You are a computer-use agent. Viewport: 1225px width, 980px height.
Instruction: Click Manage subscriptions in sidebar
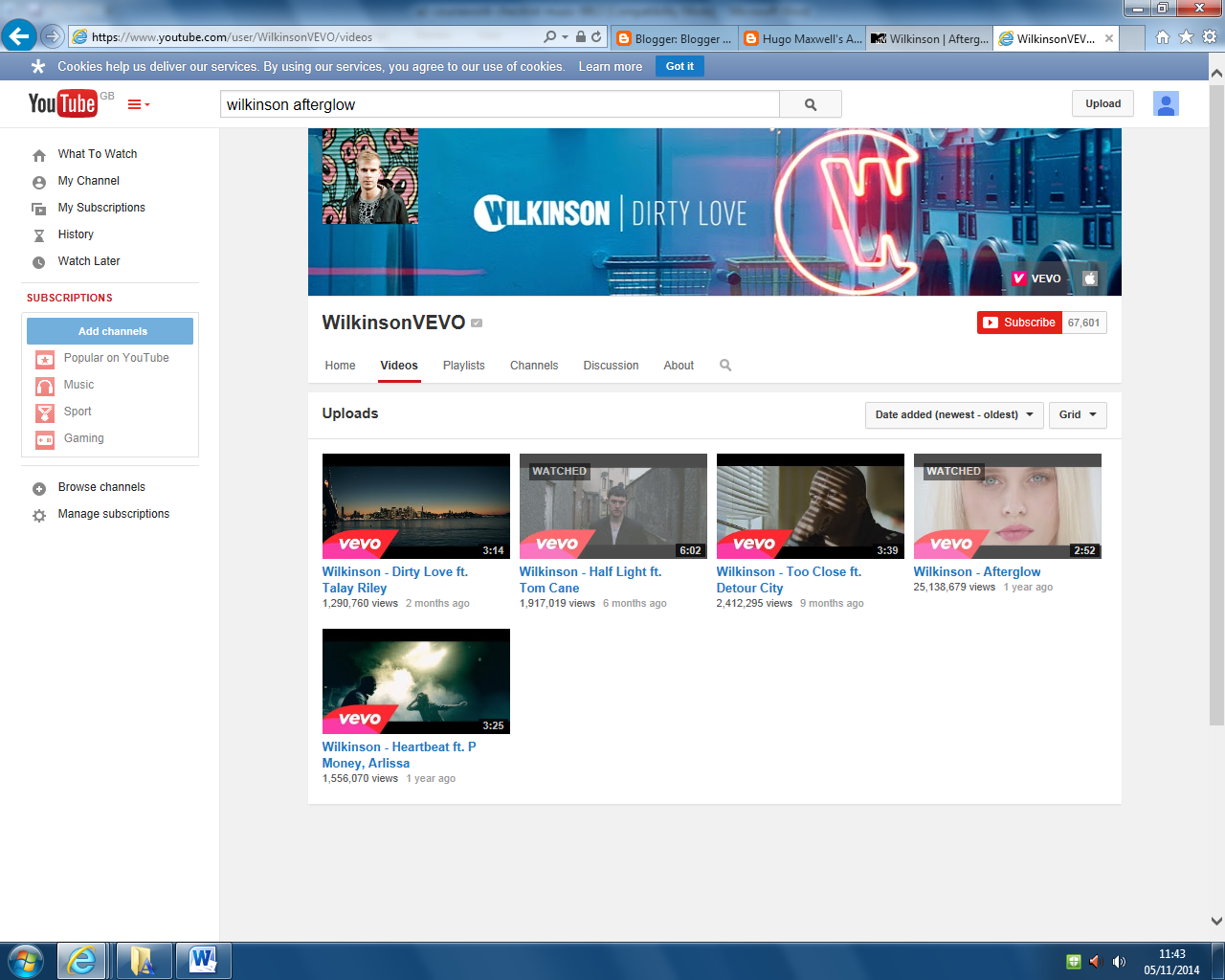113,514
